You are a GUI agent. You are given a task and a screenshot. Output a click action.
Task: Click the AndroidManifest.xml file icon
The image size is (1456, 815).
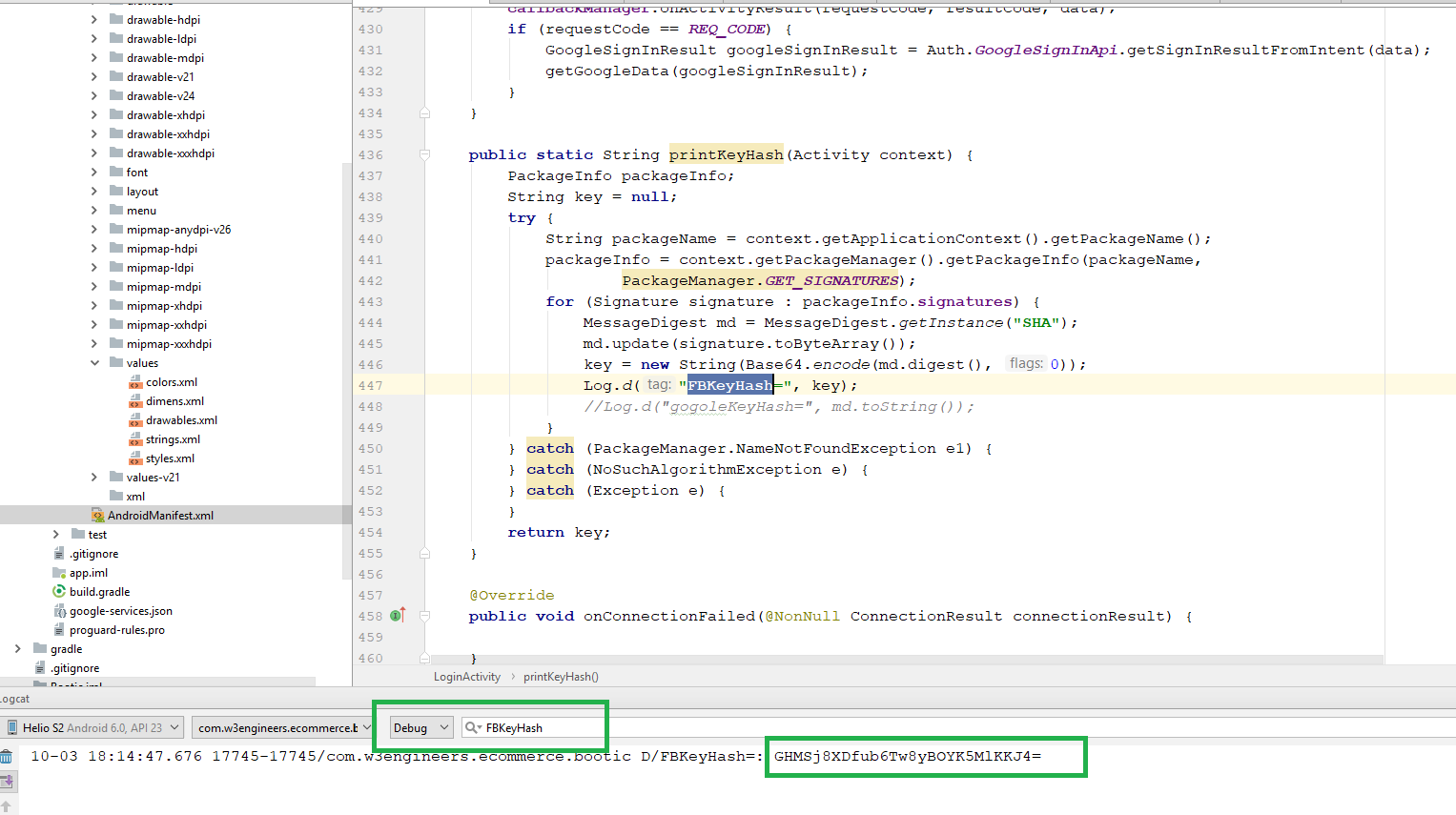[x=97, y=516]
